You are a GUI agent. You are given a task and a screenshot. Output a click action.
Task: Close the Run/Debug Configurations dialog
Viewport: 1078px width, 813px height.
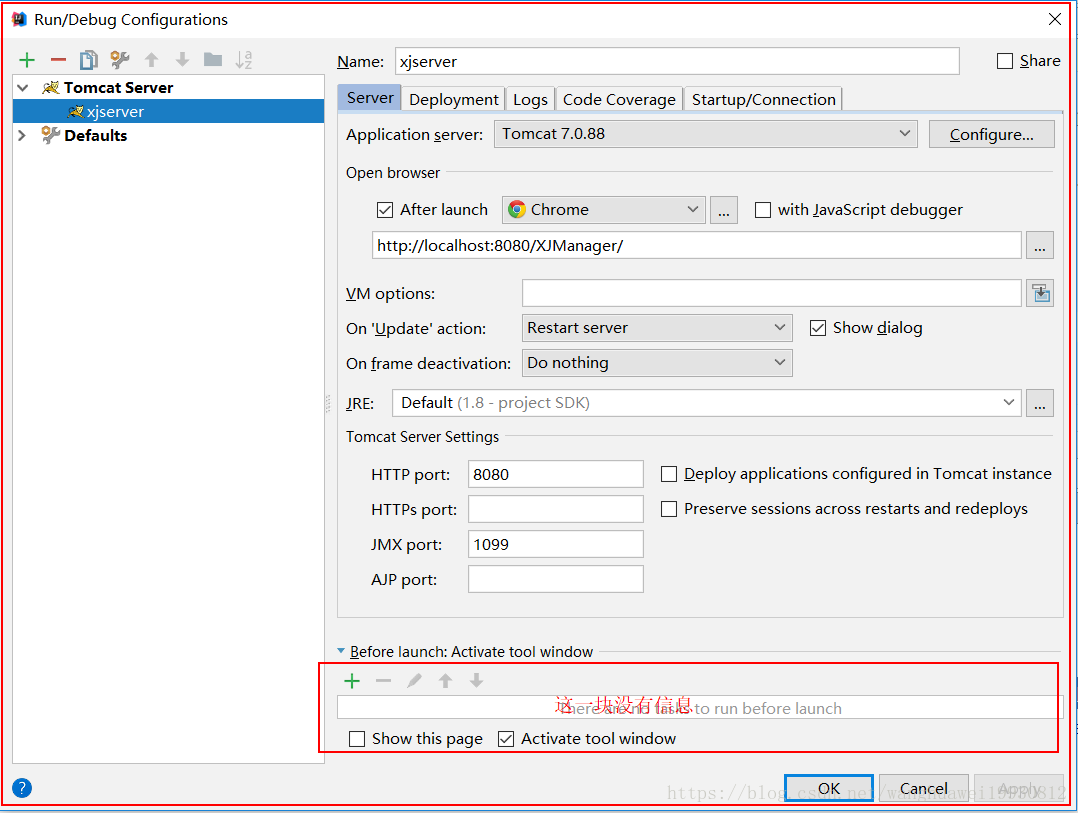(x=1055, y=19)
